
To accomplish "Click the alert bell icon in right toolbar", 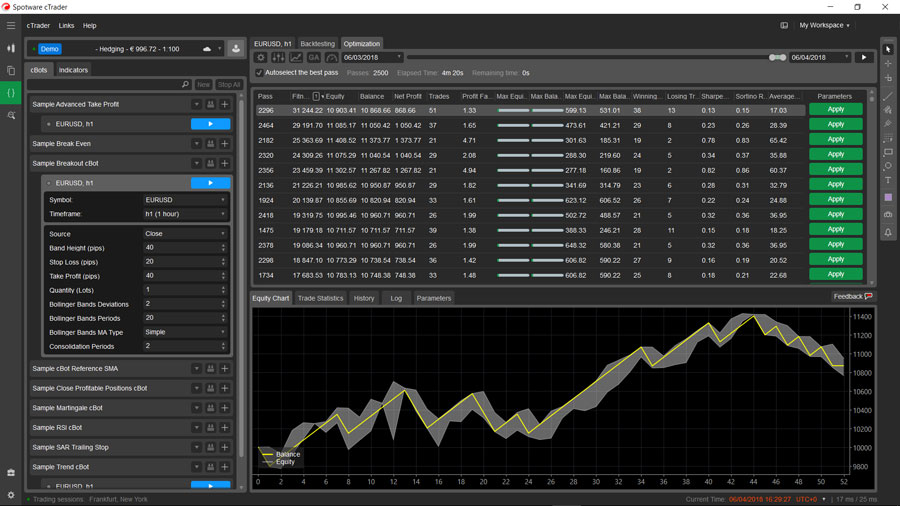I will click(x=888, y=232).
